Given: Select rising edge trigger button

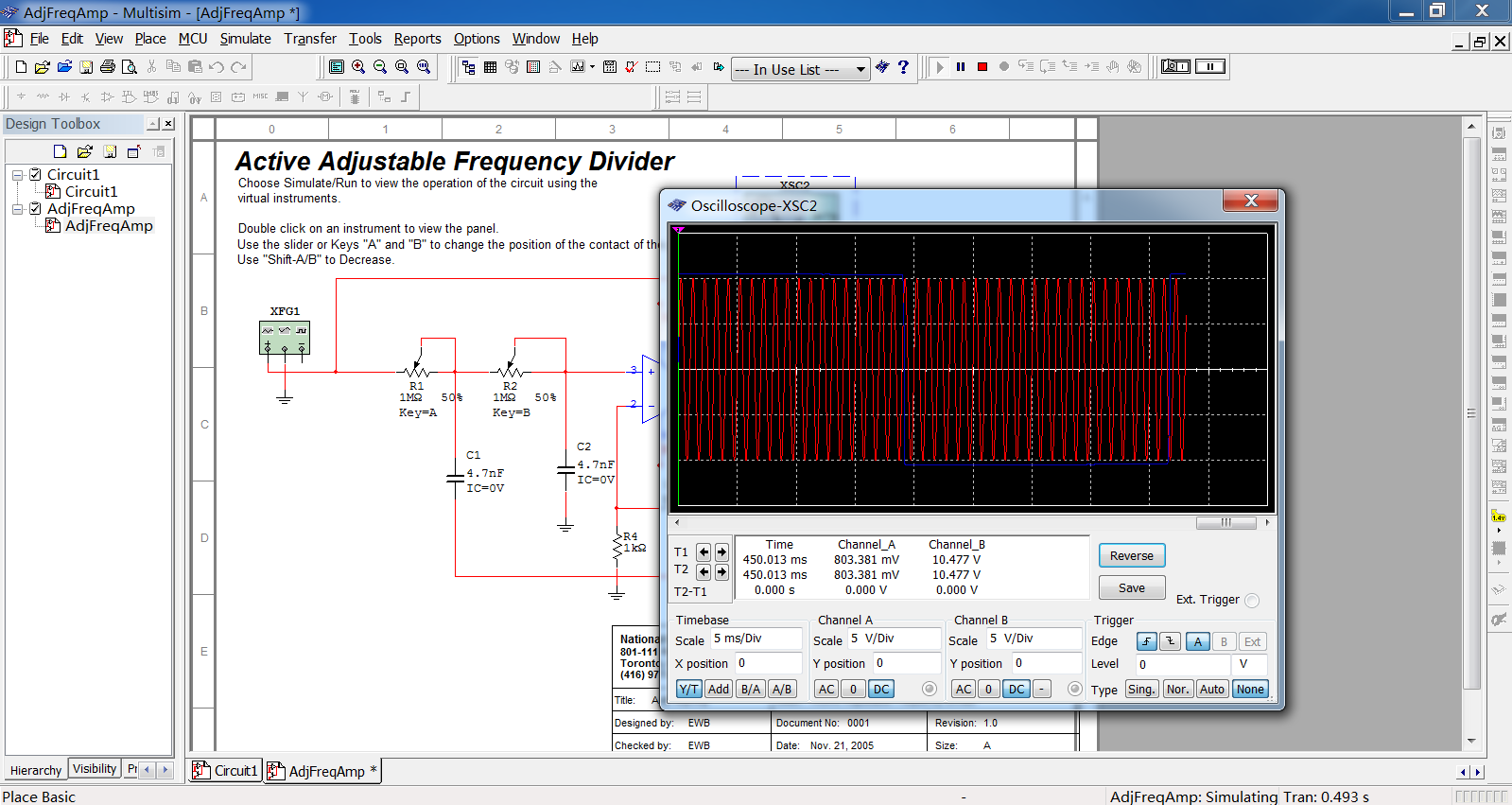Looking at the screenshot, I should [1146, 641].
